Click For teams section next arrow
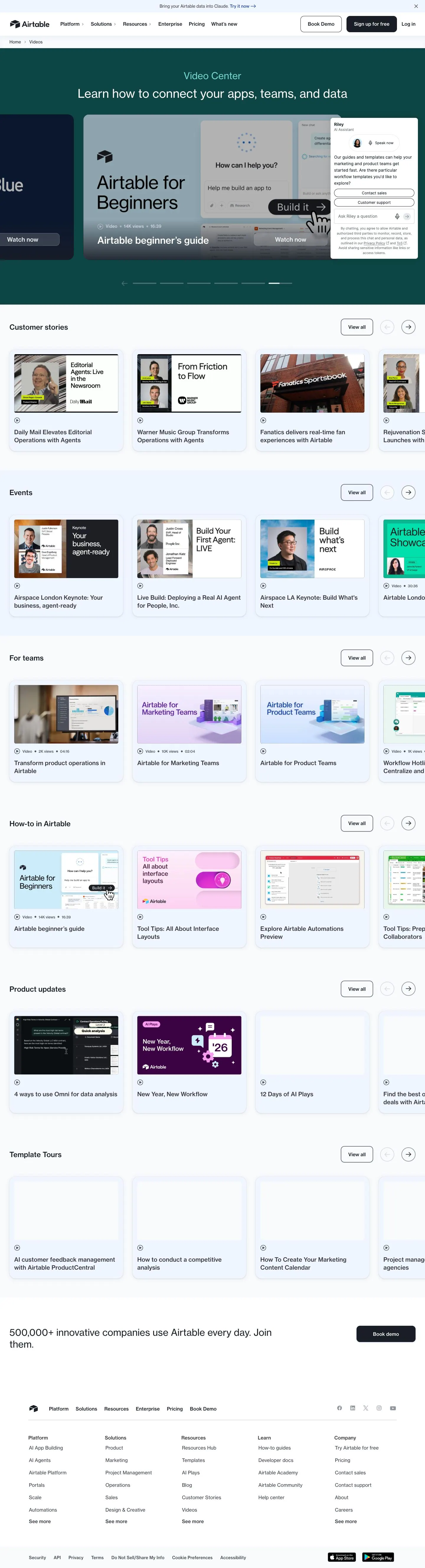Viewport: 425px width, 1568px height. coord(408,658)
